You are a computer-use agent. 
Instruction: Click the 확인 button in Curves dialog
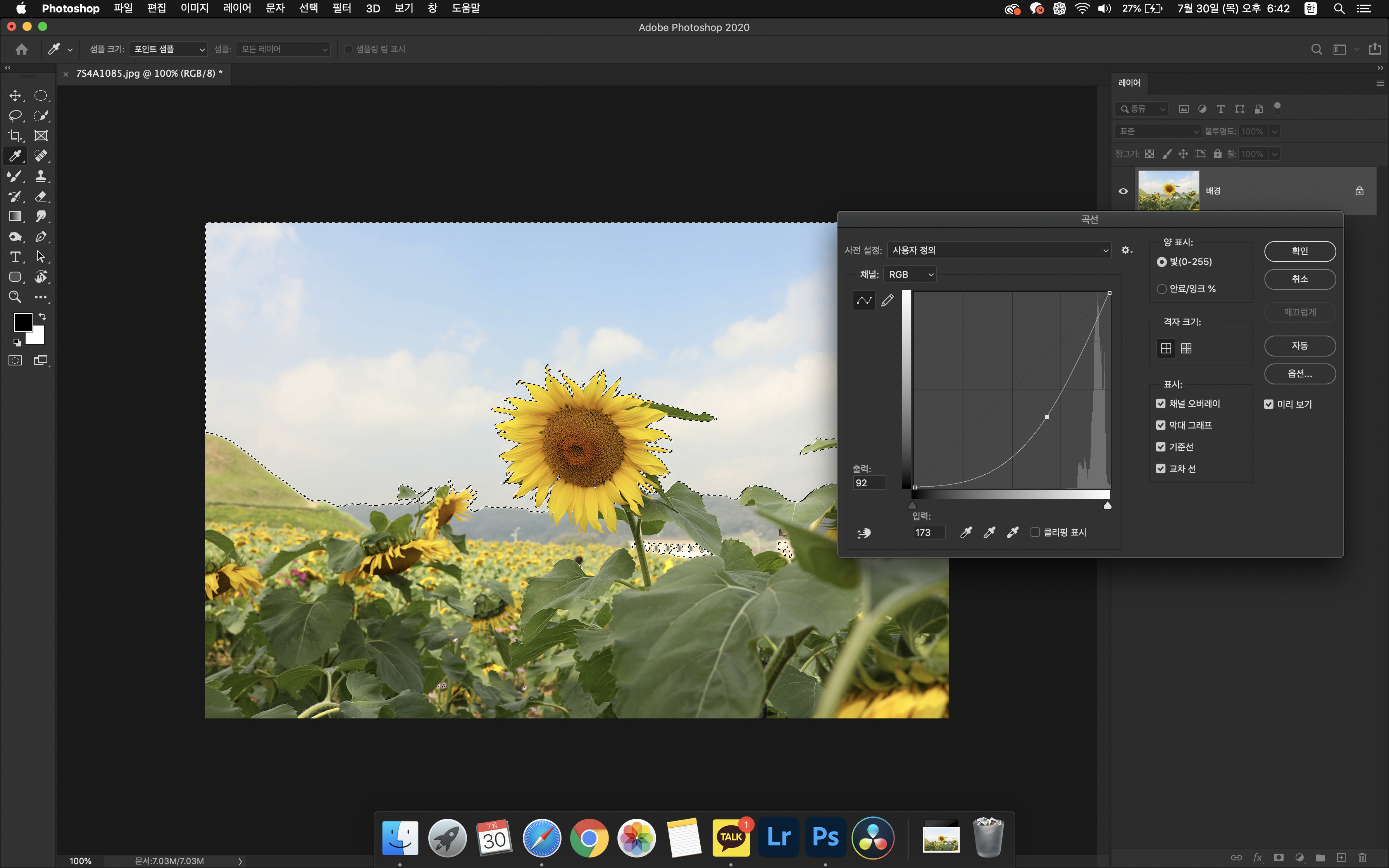point(1299,251)
